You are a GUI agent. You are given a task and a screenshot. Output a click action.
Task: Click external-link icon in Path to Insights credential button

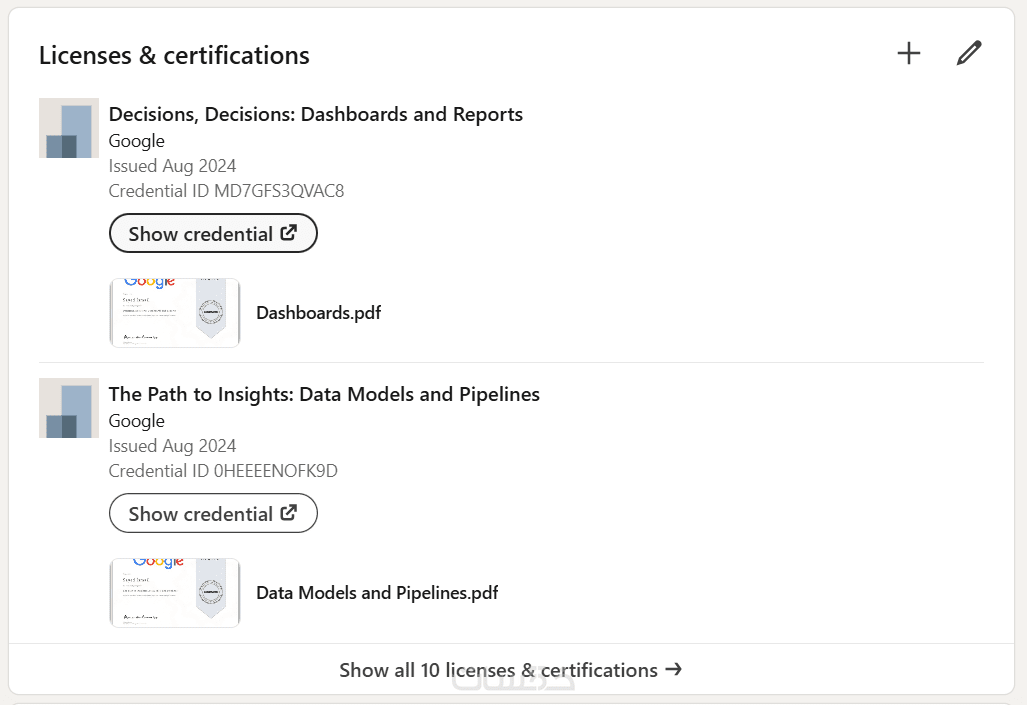[289, 513]
